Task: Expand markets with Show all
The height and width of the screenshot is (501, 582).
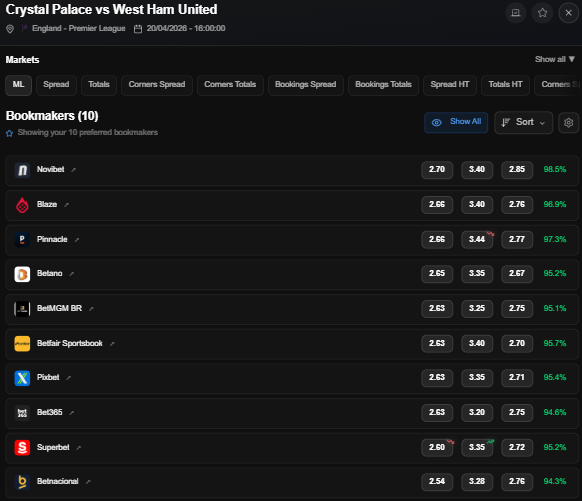Action: [555, 59]
